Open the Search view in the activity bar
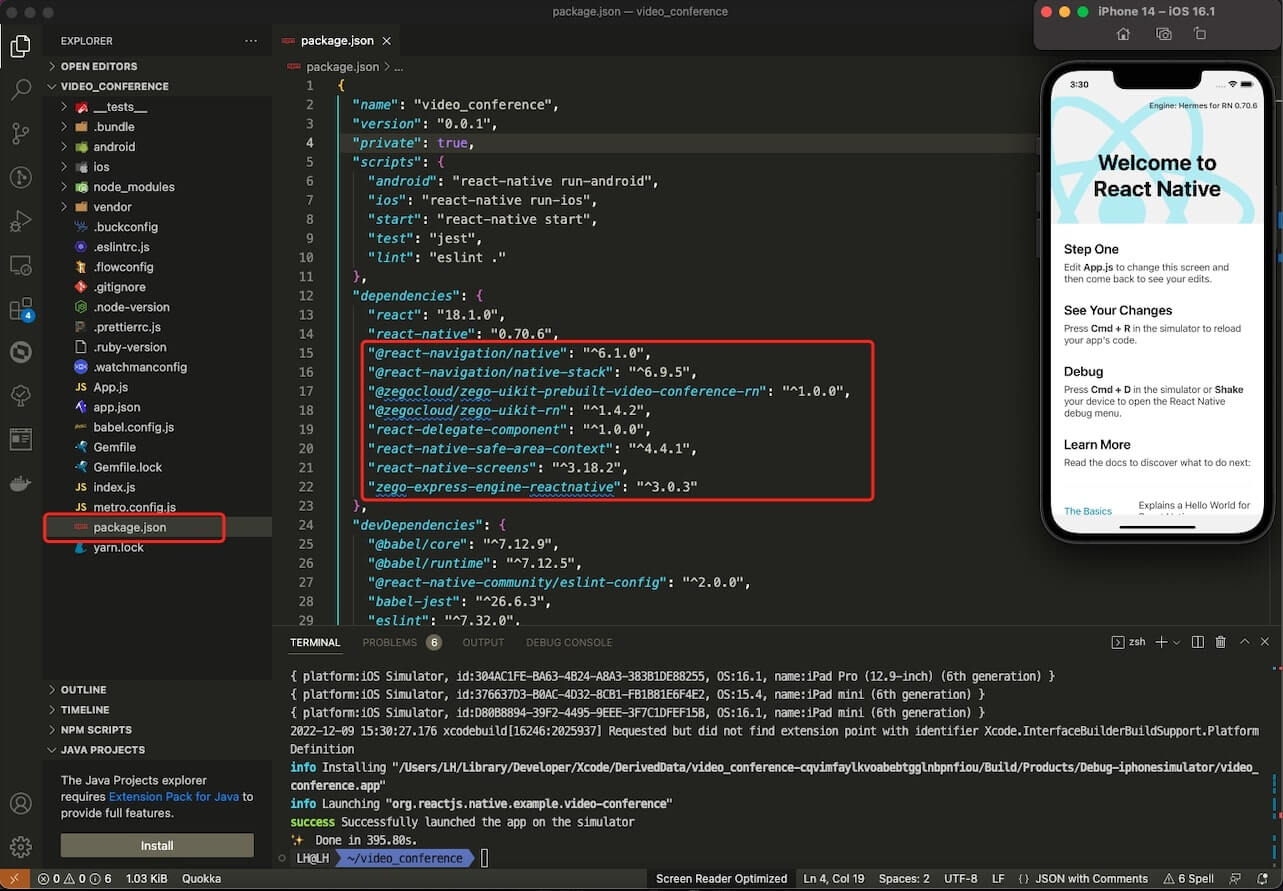This screenshot has height=891, width=1283. click(x=20, y=90)
